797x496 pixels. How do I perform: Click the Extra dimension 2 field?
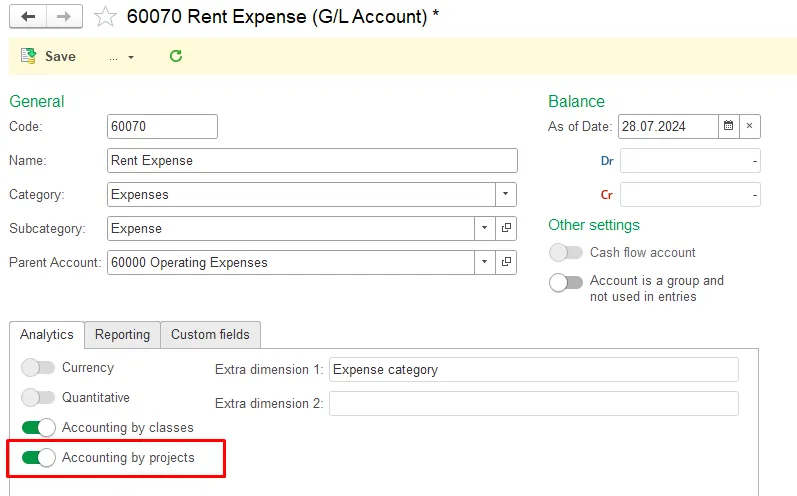click(533, 404)
